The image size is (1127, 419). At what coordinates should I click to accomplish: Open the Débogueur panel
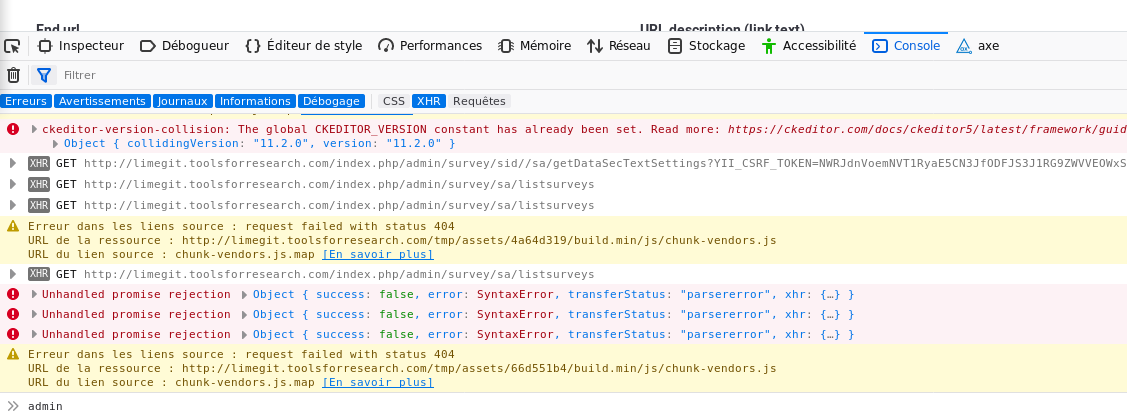[x=184, y=46]
